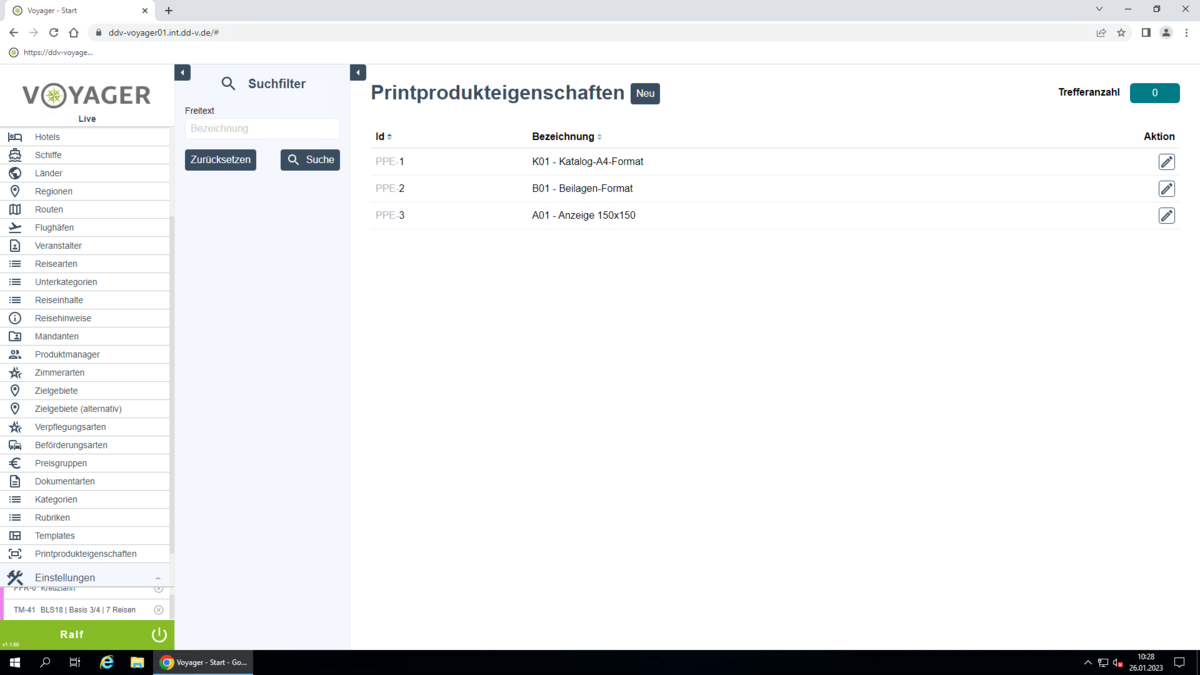Click the info icon next to Reisehinweise
The image size is (1200, 675).
tap(15, 318)
